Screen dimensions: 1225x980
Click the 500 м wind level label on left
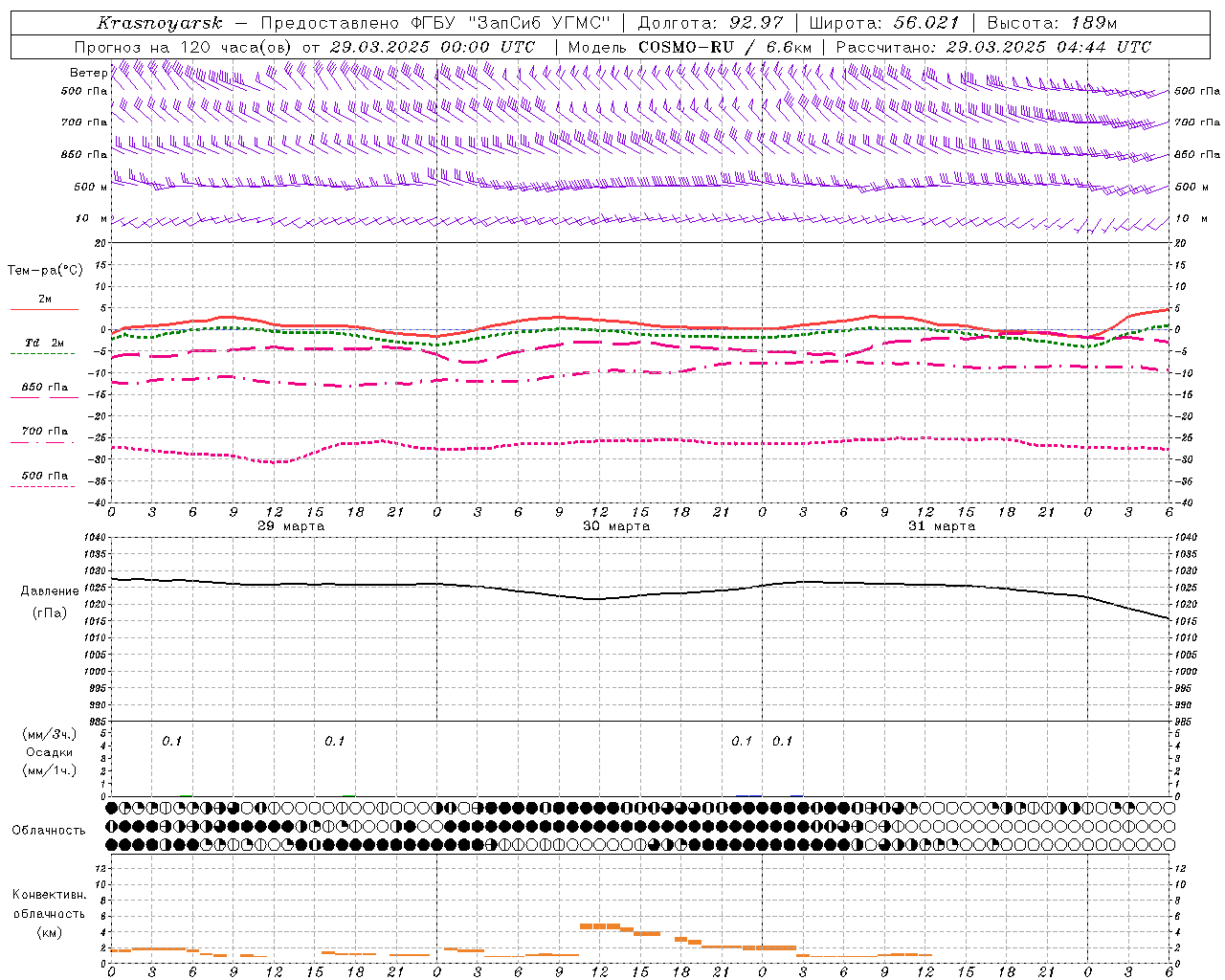pos(91,187)
